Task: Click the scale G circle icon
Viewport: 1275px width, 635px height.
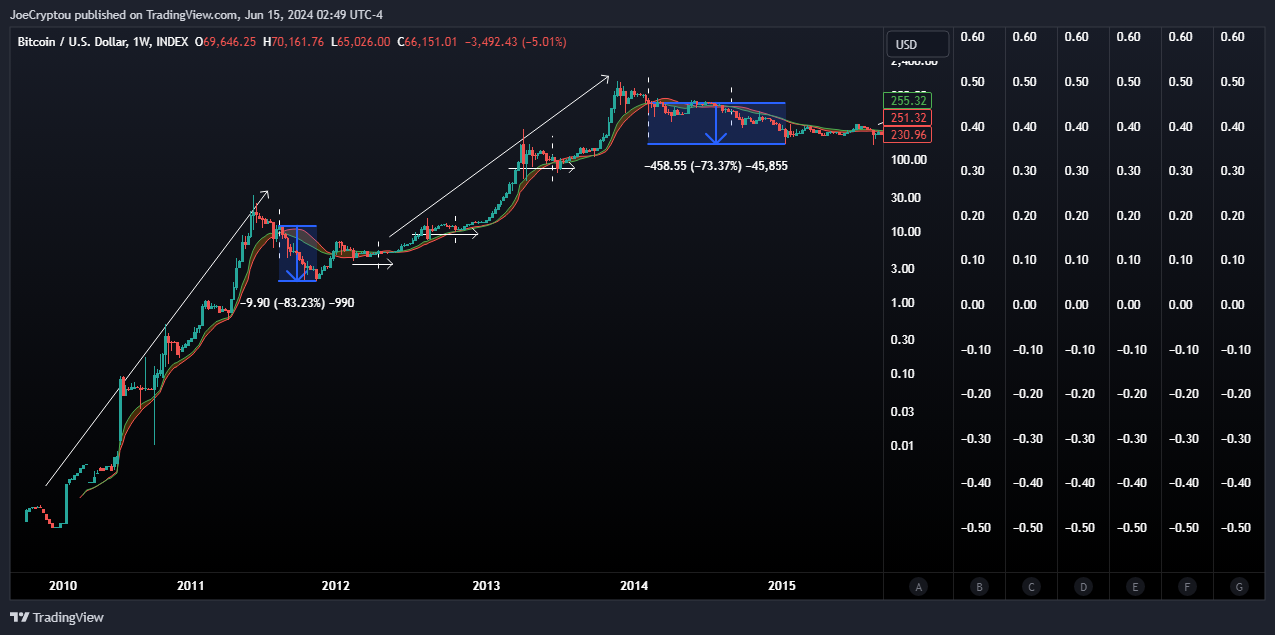Action: pyautogui.click(x=1239, y=587)
